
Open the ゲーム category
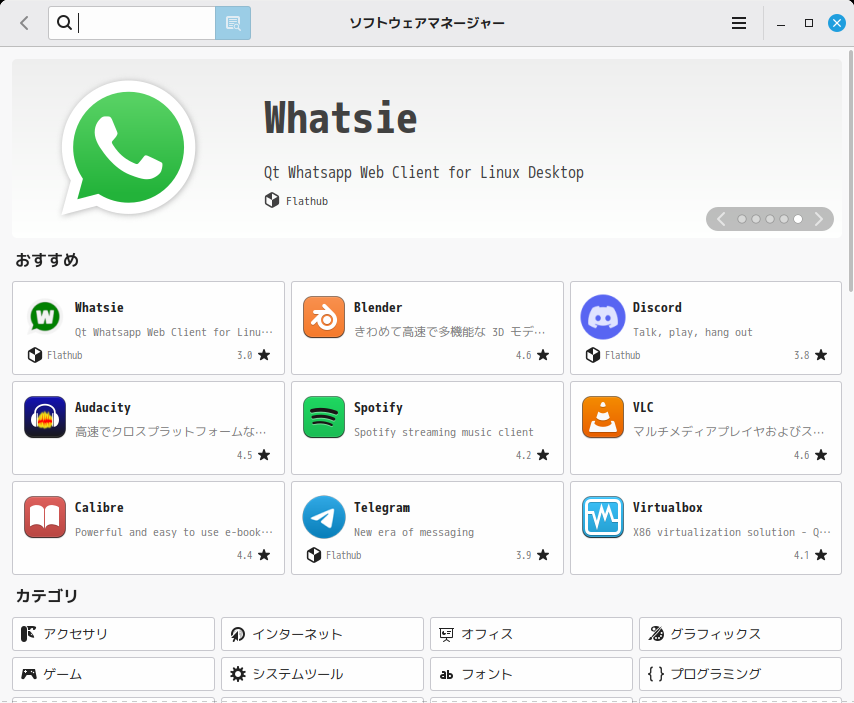[x=113, y=674]
